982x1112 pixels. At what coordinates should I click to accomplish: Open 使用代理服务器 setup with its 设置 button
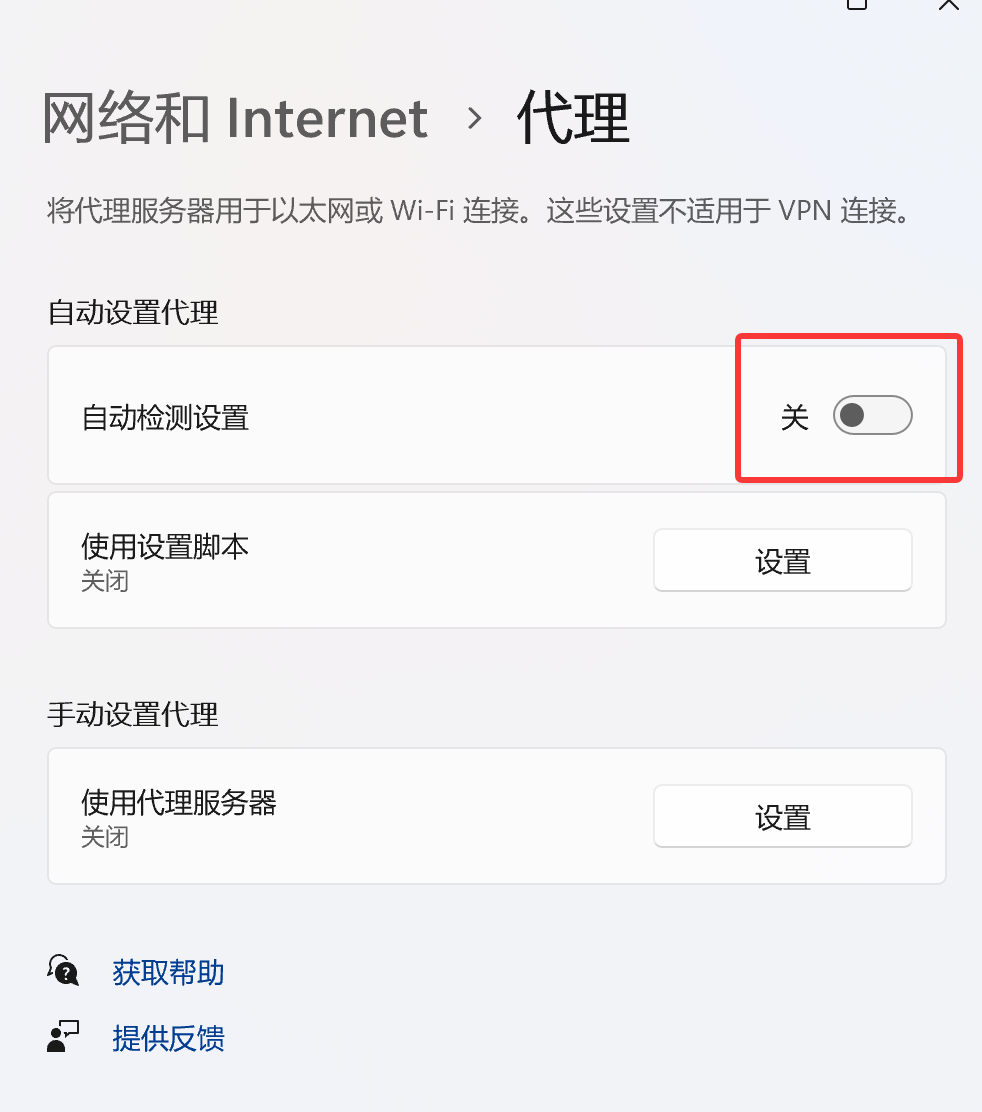pos(782,816)
